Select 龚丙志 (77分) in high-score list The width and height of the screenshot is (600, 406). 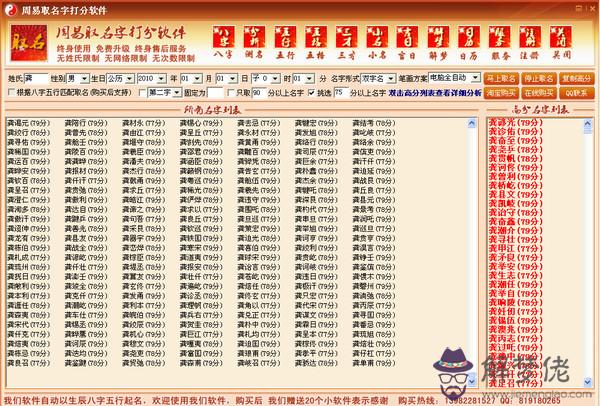[515, 339]
